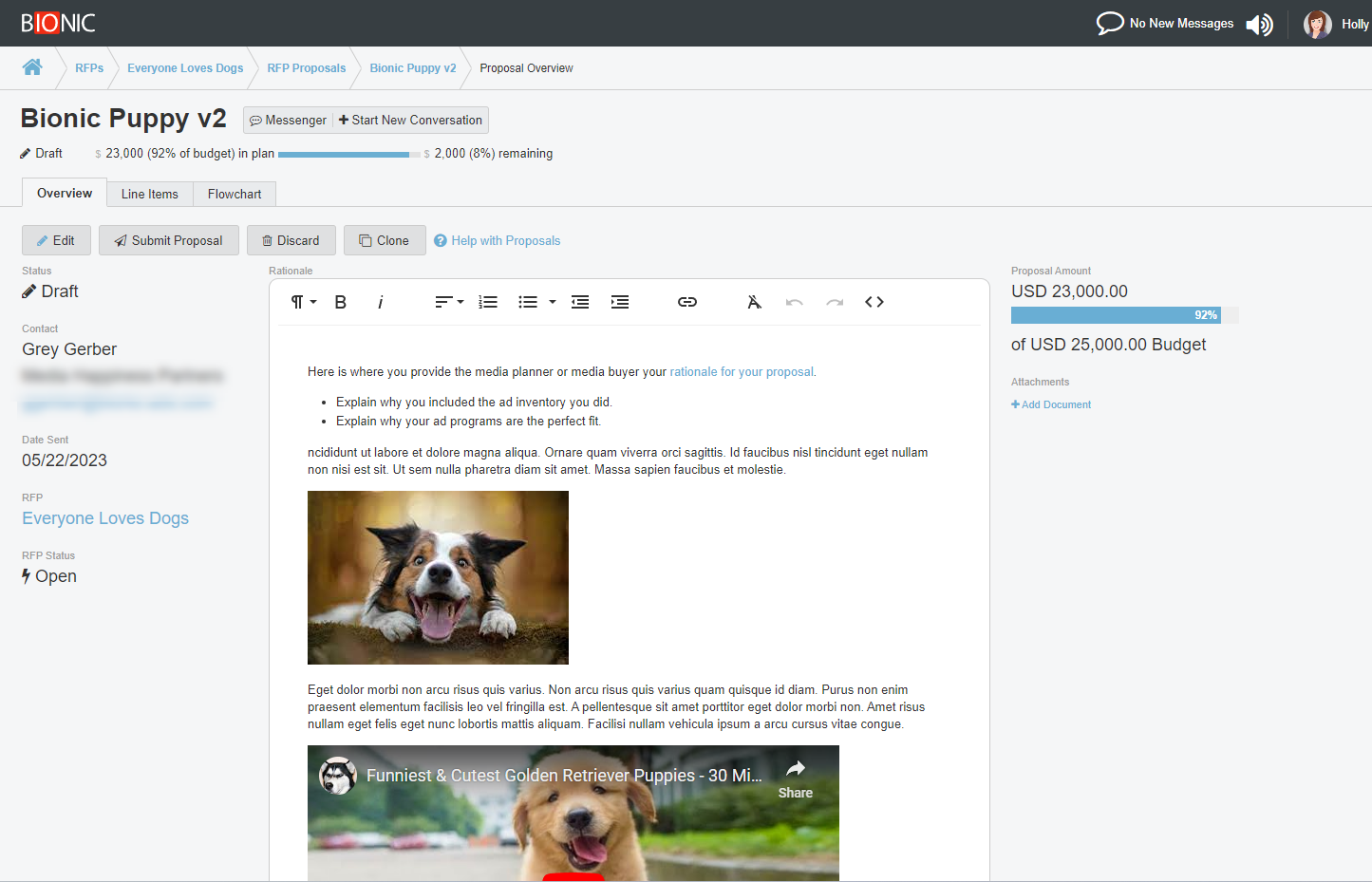The width and height of the screenshot is (1372, 882).
Task: Insert an ordered numbered list
Action: point(488,302)
